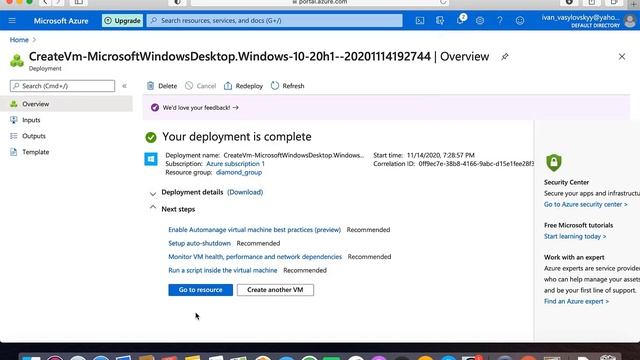Open portal settings gear

480,20
